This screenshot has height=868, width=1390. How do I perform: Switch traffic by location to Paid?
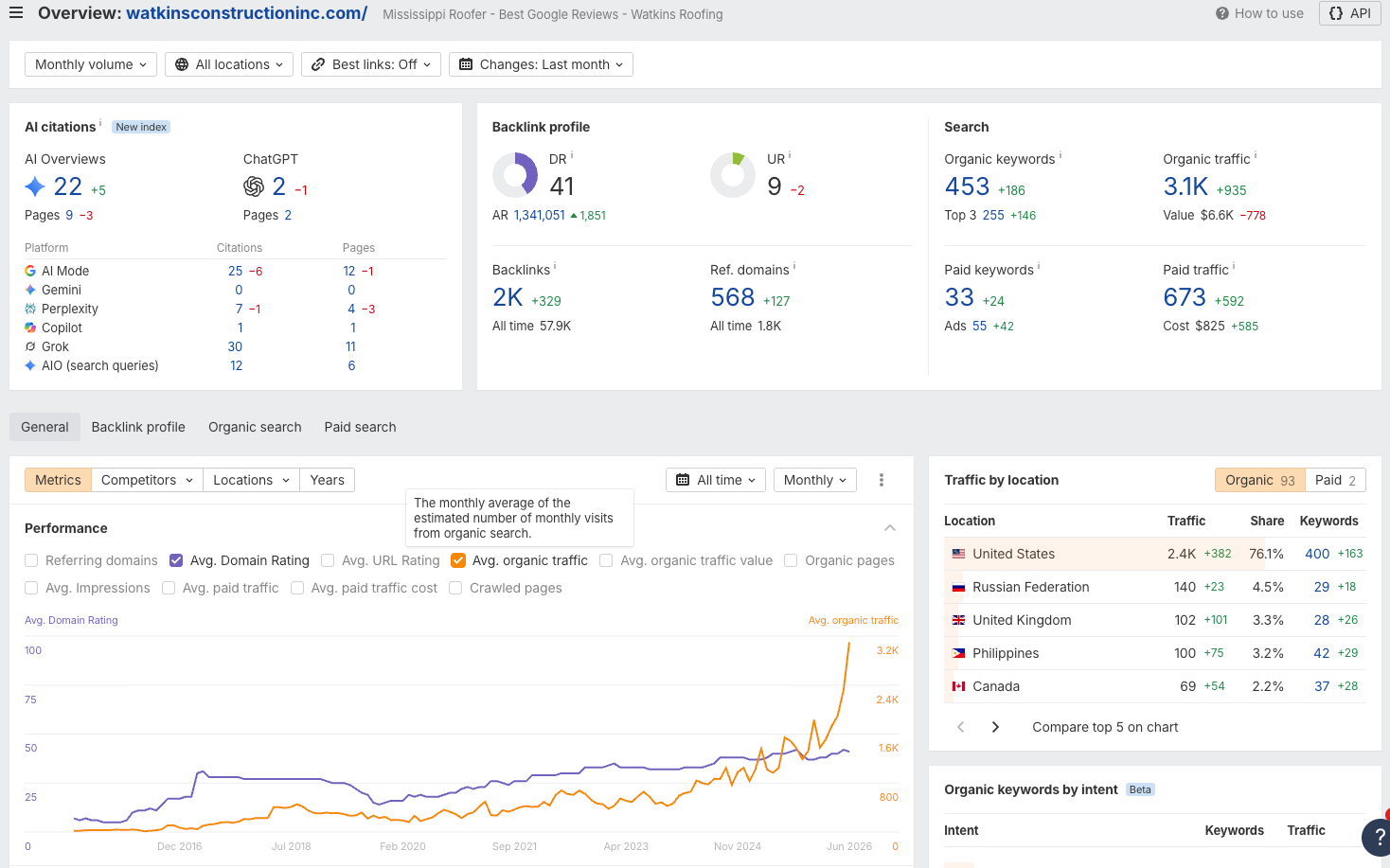tap(1335, 480)
